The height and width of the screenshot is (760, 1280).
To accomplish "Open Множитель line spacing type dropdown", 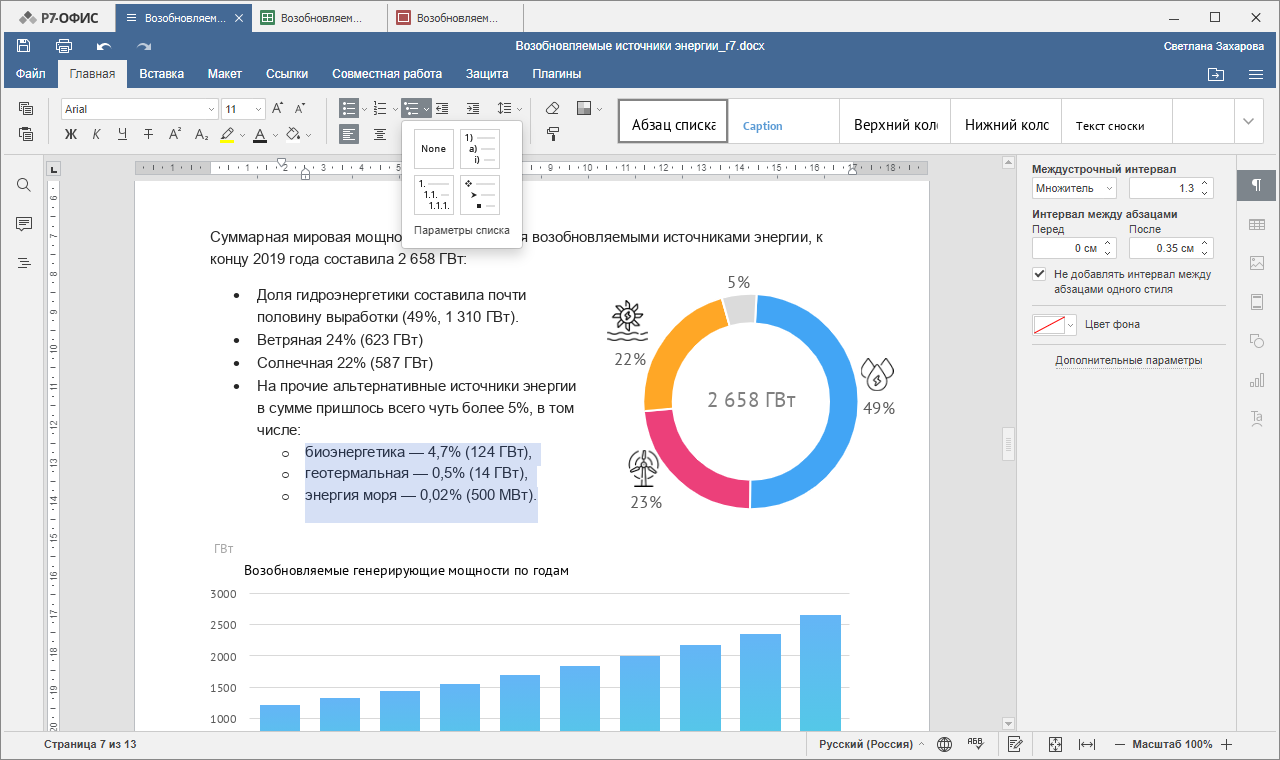I will click(x=1074, y=188).
